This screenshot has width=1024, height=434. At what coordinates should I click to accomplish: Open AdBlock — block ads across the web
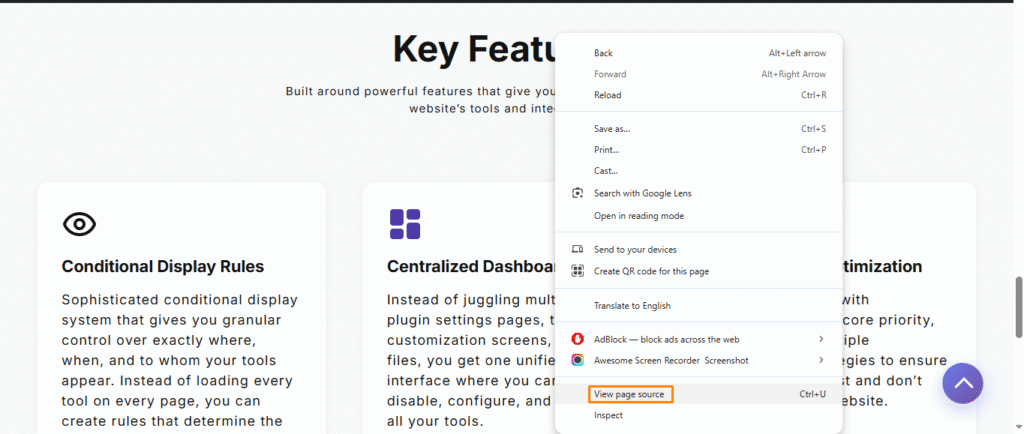click(x=699, y=339)
